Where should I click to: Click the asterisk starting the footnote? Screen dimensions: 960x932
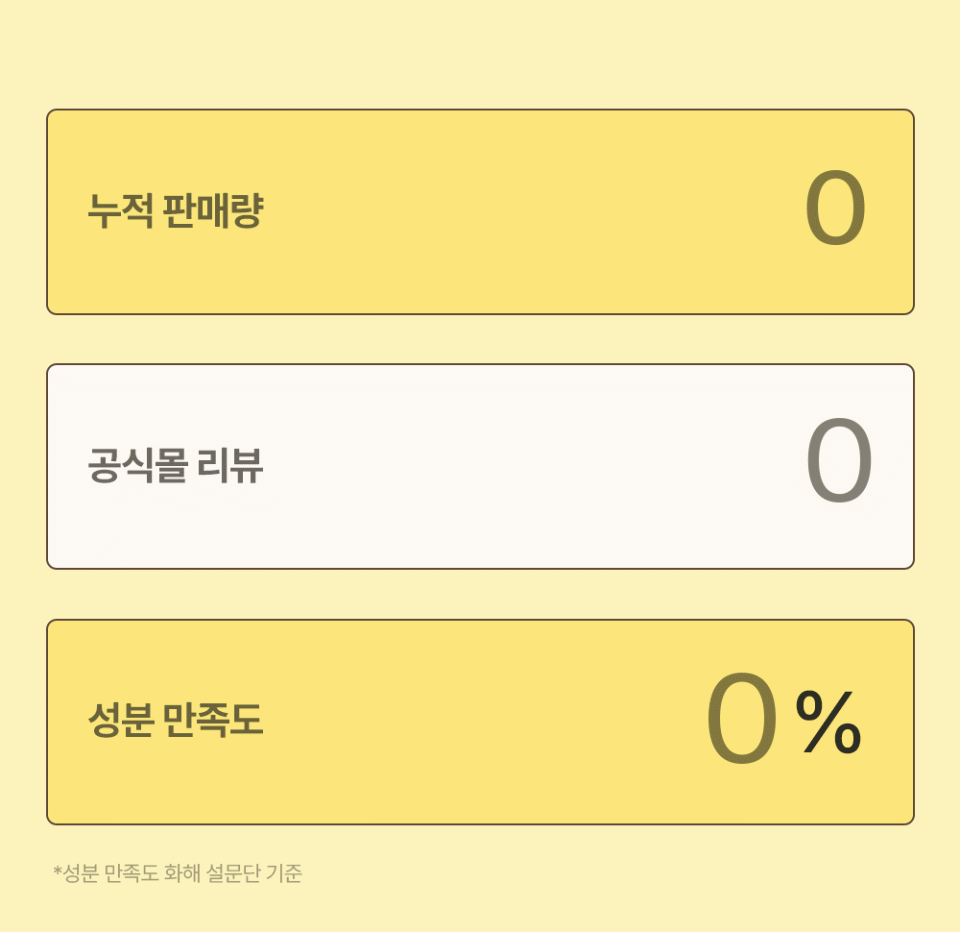[58, 872]
